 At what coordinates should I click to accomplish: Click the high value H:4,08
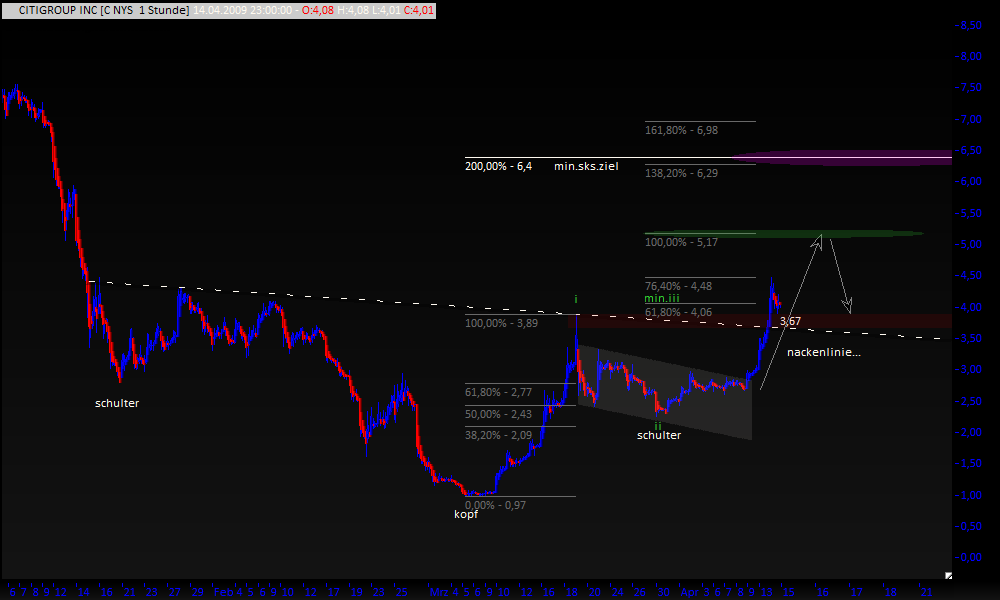pos(353,10)
